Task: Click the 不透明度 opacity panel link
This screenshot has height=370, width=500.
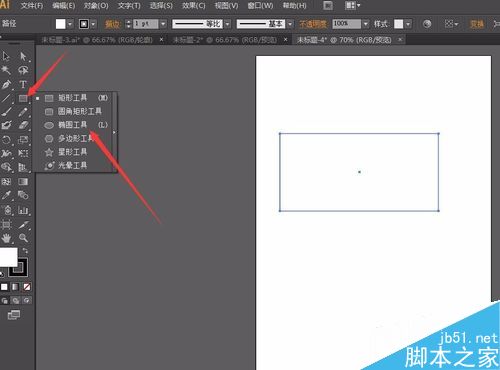Action: (313, 24)
